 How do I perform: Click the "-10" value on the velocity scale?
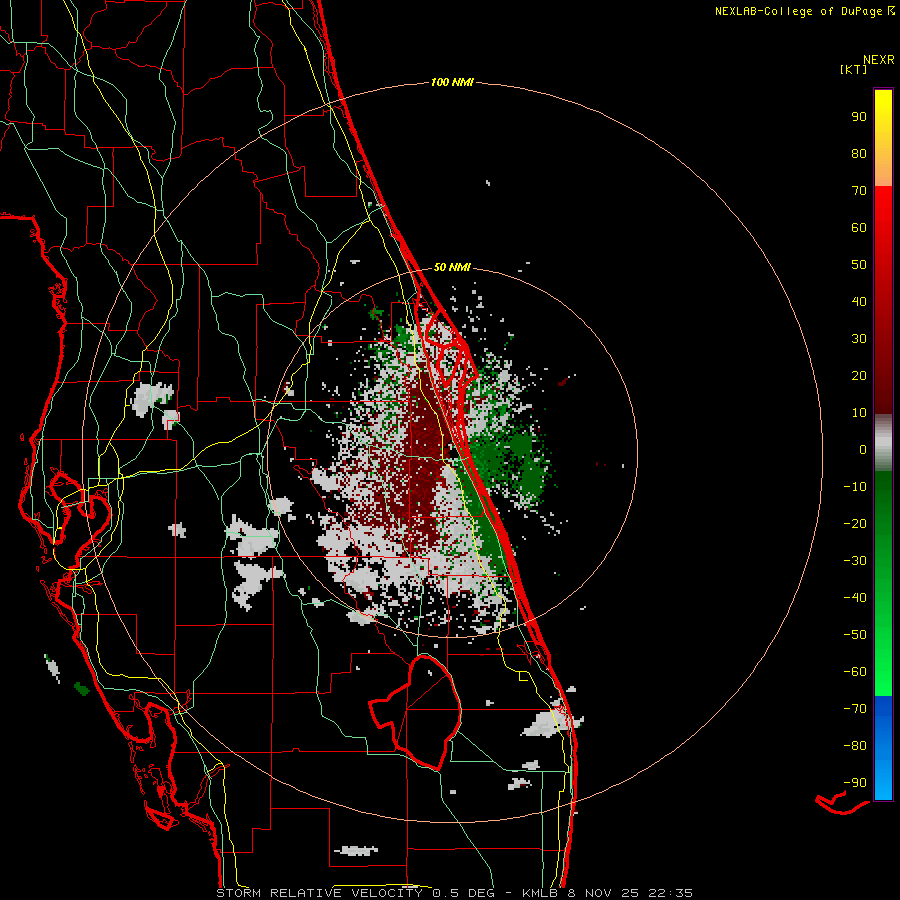tap(855, 487)
